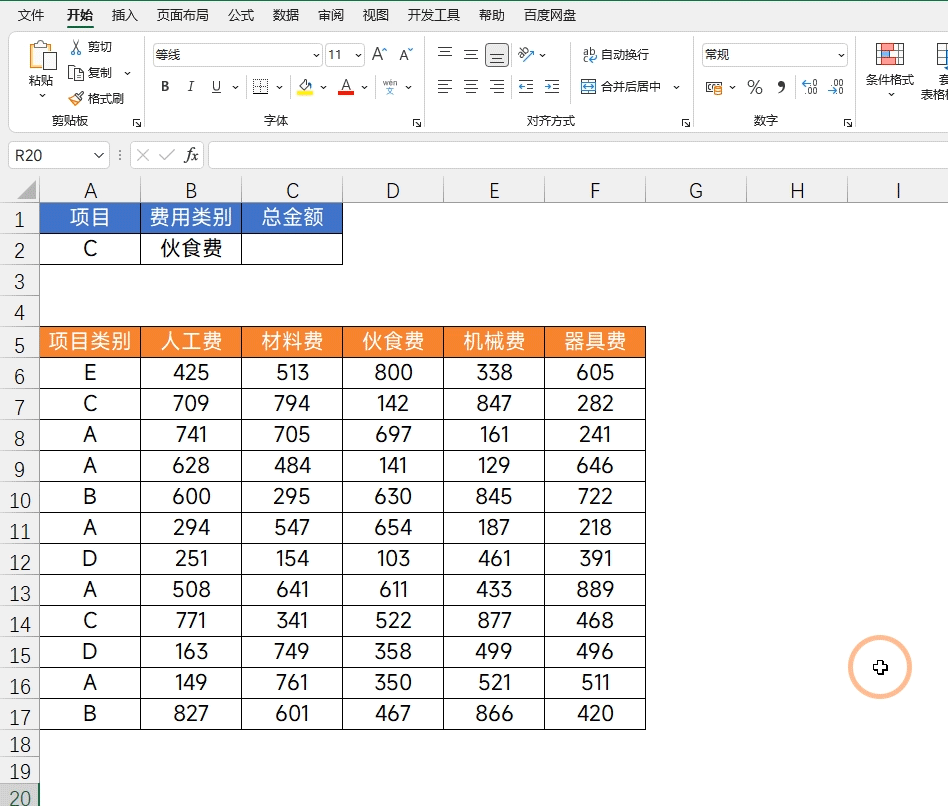Click inside the formula bar
This screenshot has width=948, height=806.
click(x=577, y=155)
